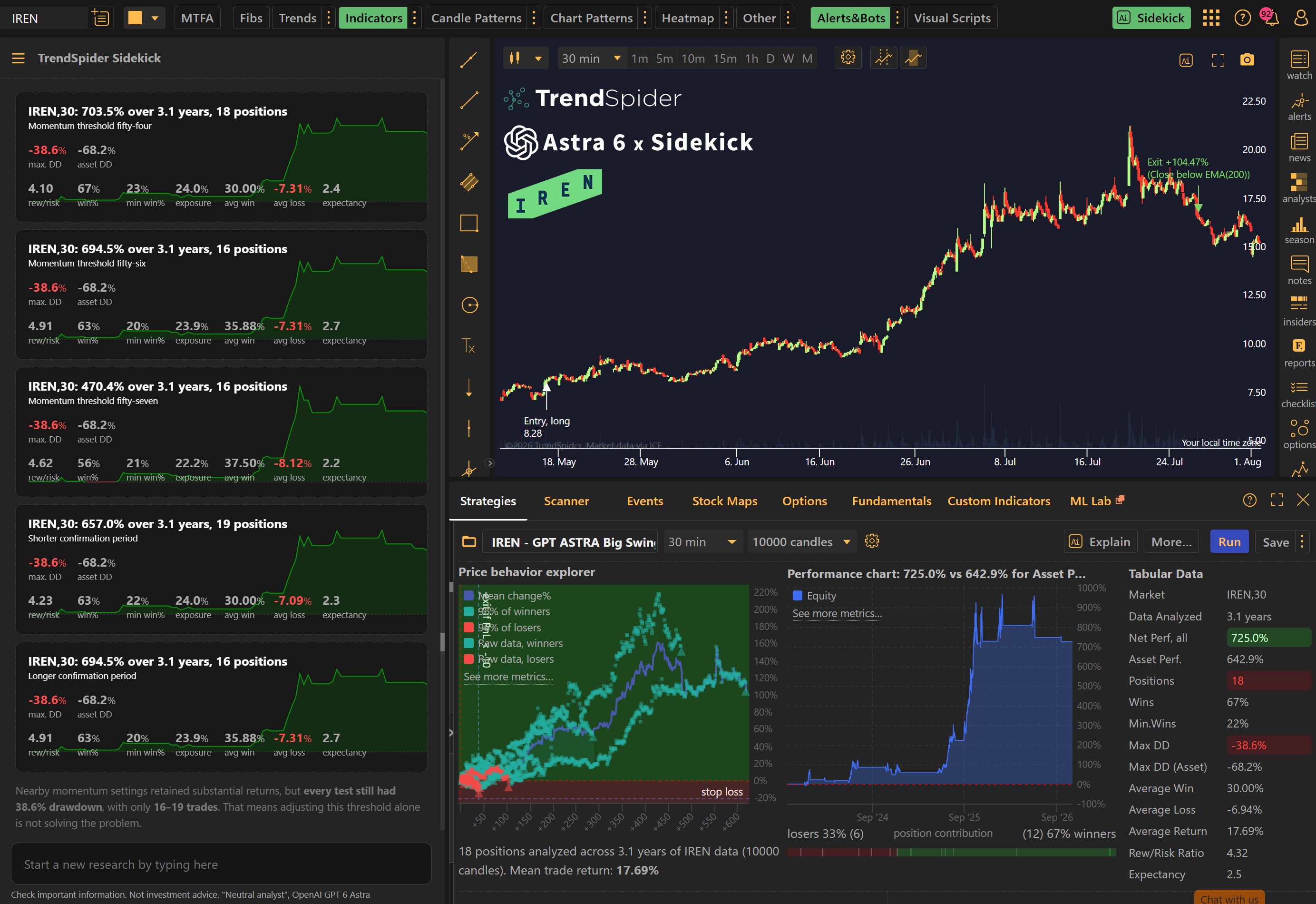The width and height of the screenshot is (1316, 904).
Task: Open the user account icon
Action: click(x=1301, y=18)
